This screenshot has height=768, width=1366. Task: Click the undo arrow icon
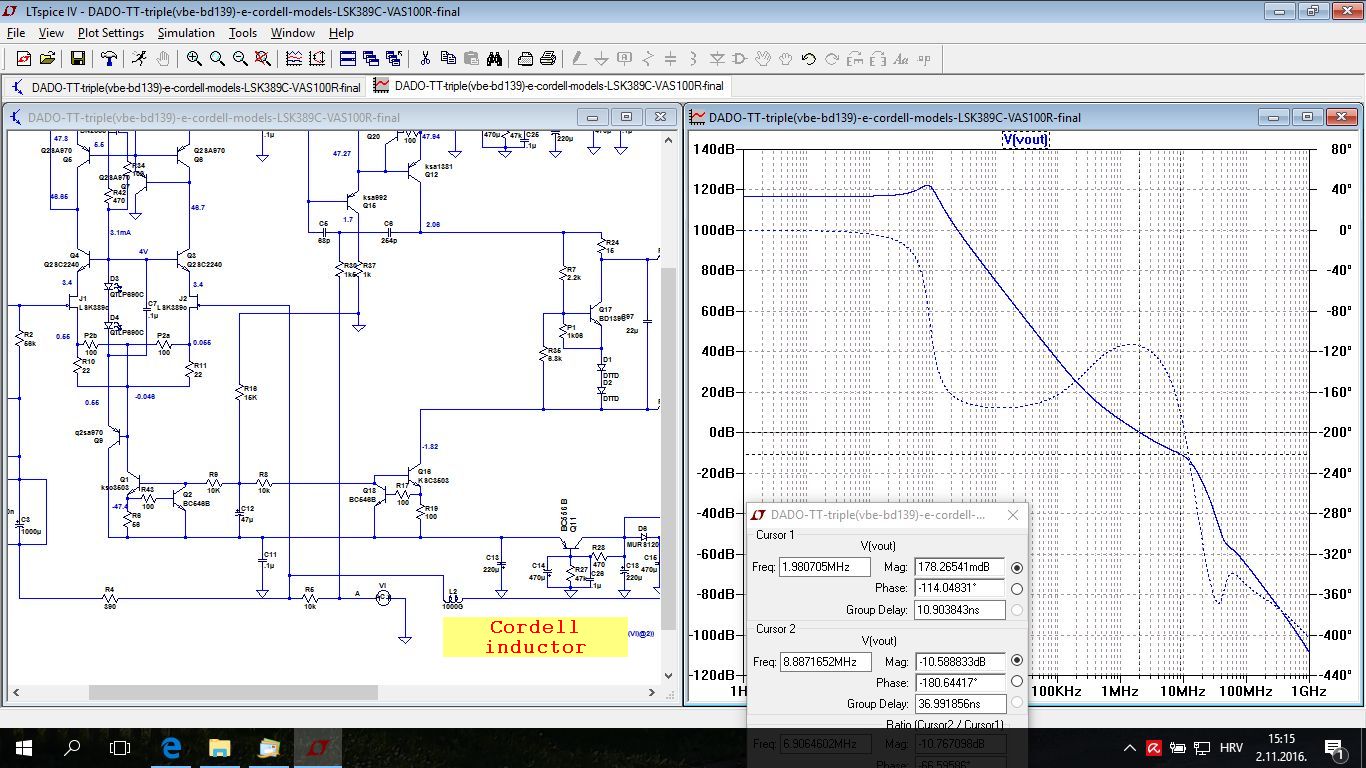pos(809,59)
